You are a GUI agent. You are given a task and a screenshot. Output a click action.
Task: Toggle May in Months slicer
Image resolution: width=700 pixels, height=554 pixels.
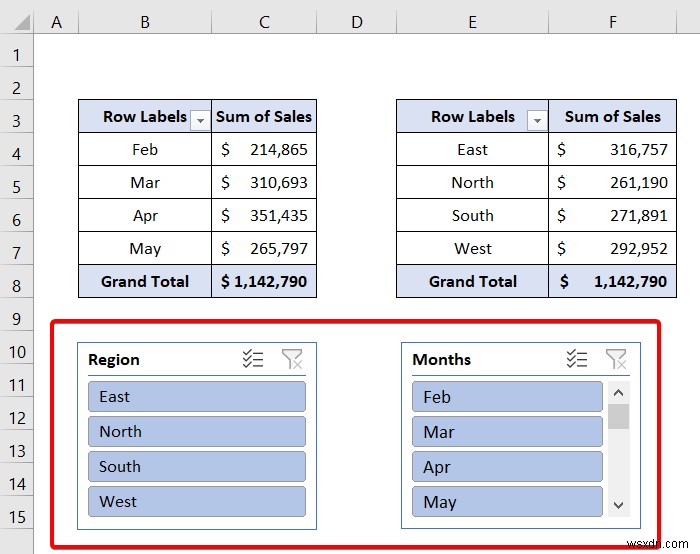pos(507,502)
